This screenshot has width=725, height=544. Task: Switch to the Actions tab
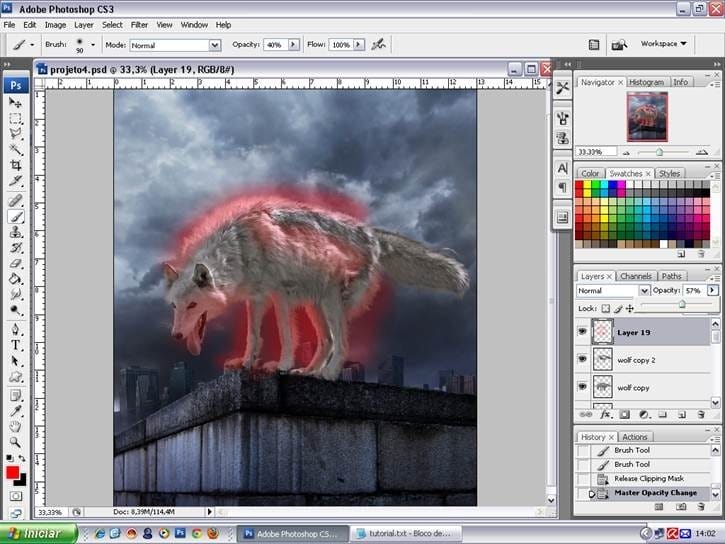[x=634, y=437]
